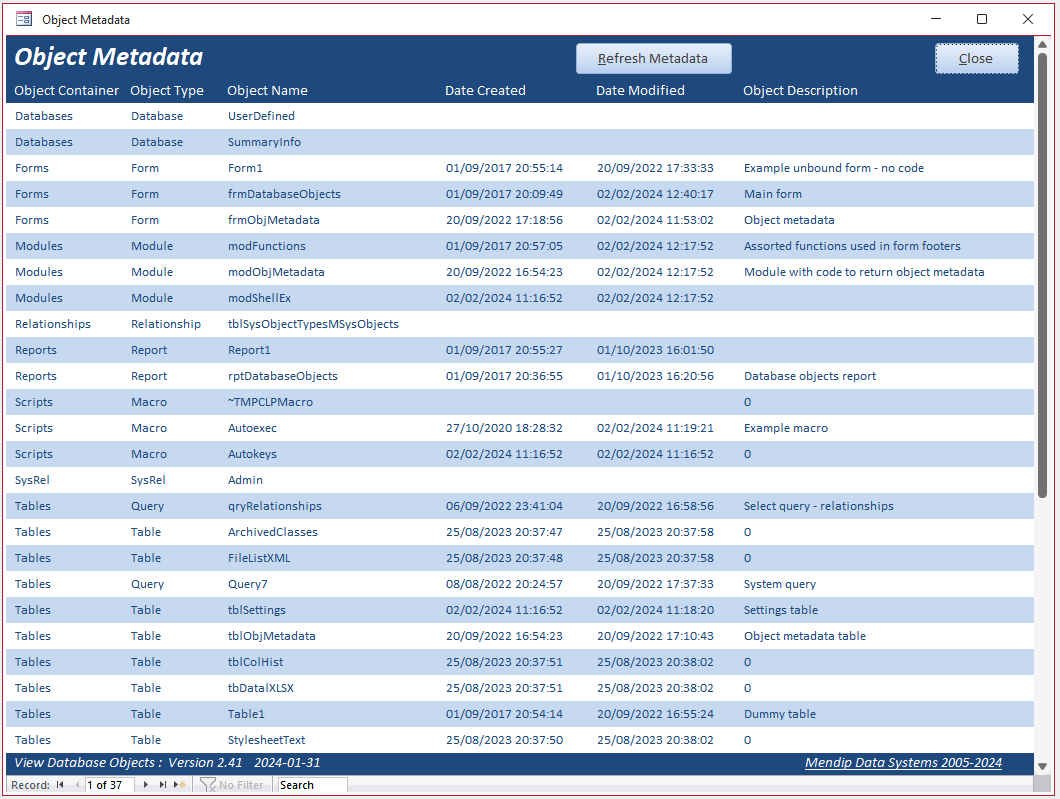Click the vertical scrollbar down arrow
The height and width of the screenshot is (799, 1060).
click(x=1042, y=766)
